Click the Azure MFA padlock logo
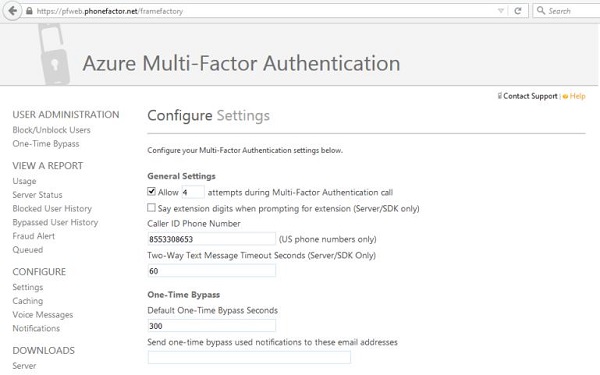Viewport: 600px width, 375px height. point(54,54)
